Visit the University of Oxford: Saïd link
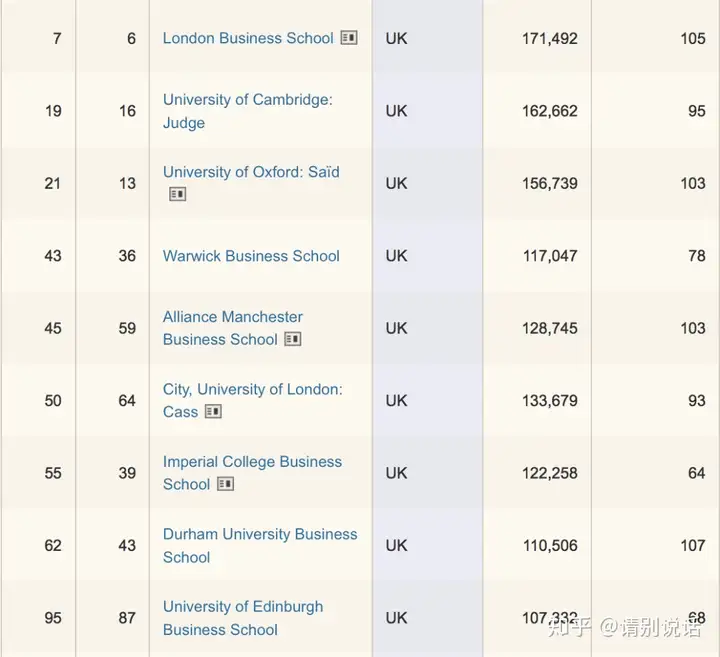Image resolution: width=720 pixels, height=657 pixels. click(251, 172)
